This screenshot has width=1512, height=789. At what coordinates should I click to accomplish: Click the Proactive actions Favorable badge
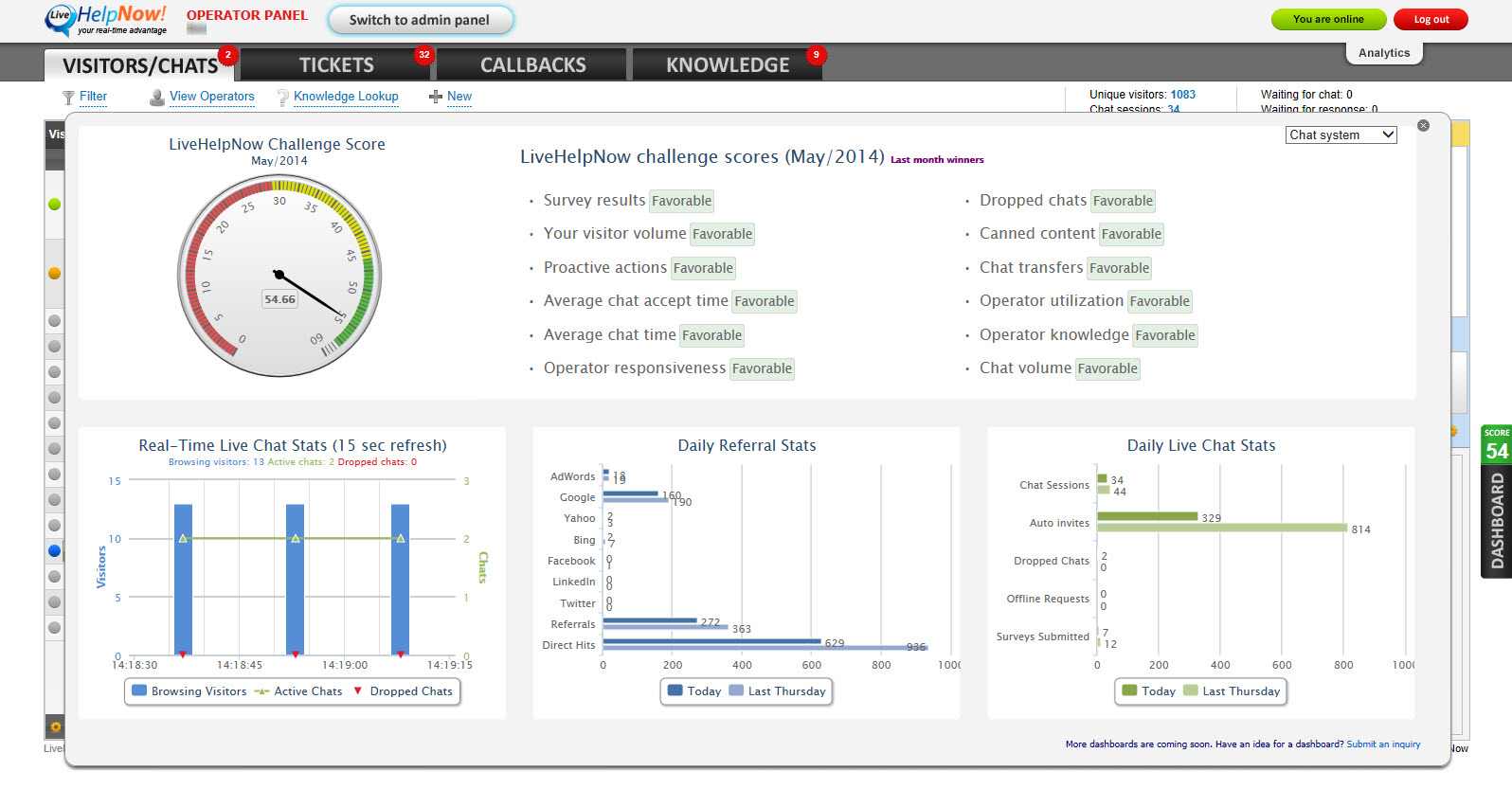click(703, 268)
